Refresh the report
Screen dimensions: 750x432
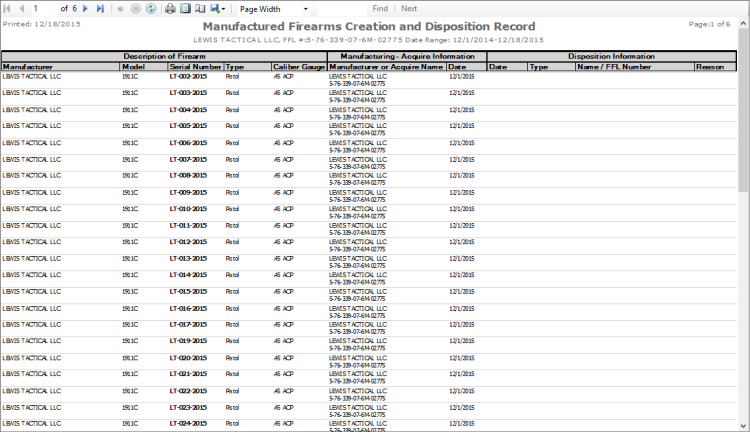[x=151, y=9]
